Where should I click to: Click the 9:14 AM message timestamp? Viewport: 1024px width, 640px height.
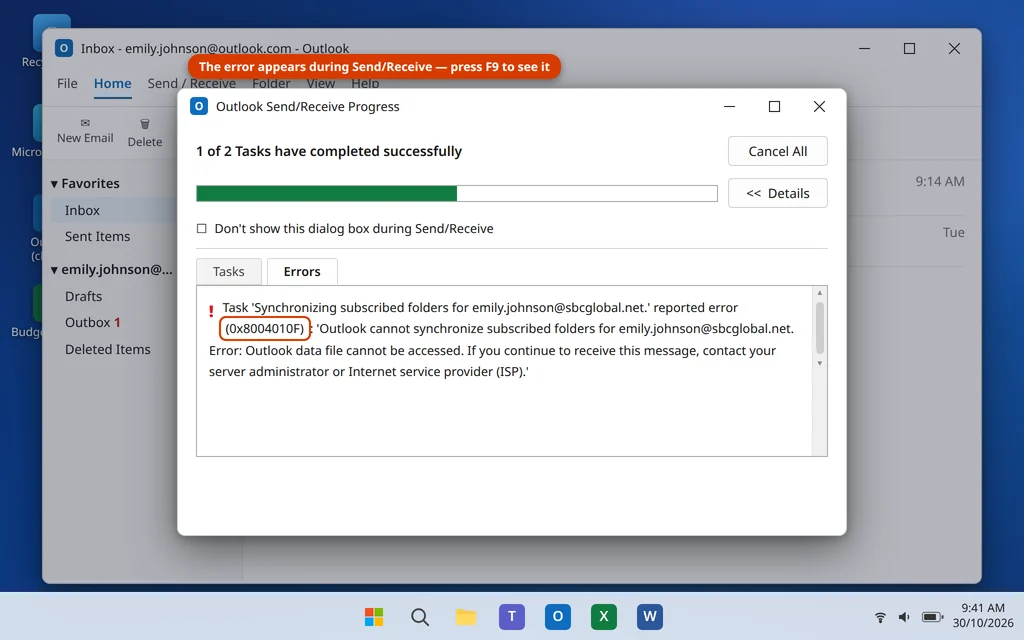pos(940,182)
